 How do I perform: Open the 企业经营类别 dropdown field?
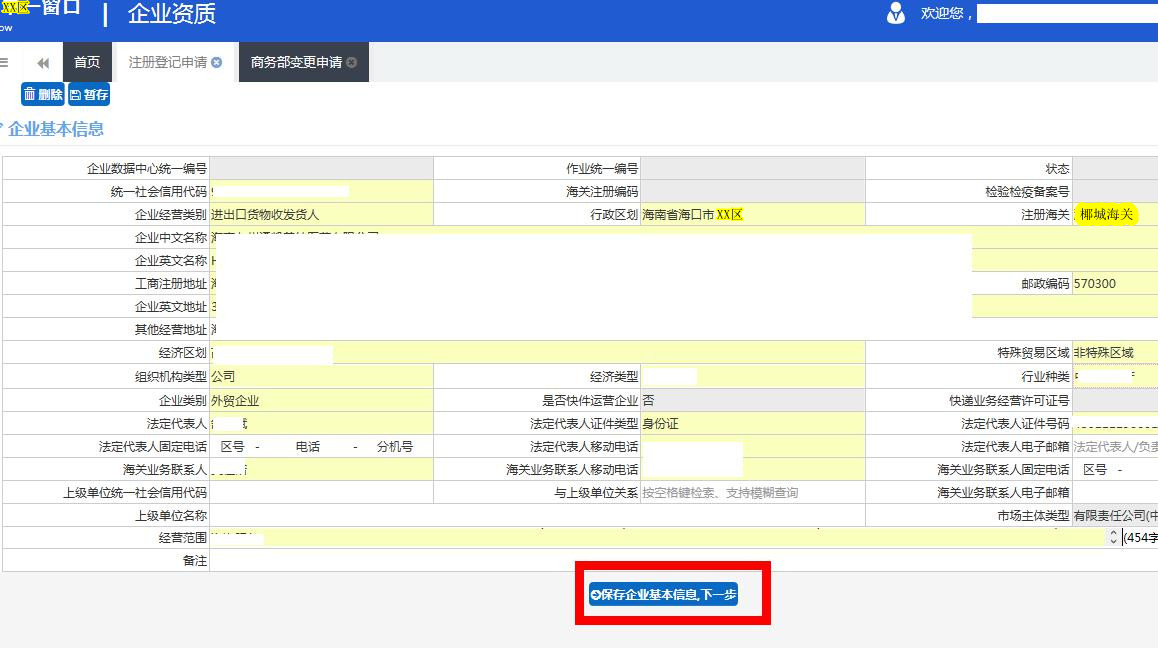321,214
